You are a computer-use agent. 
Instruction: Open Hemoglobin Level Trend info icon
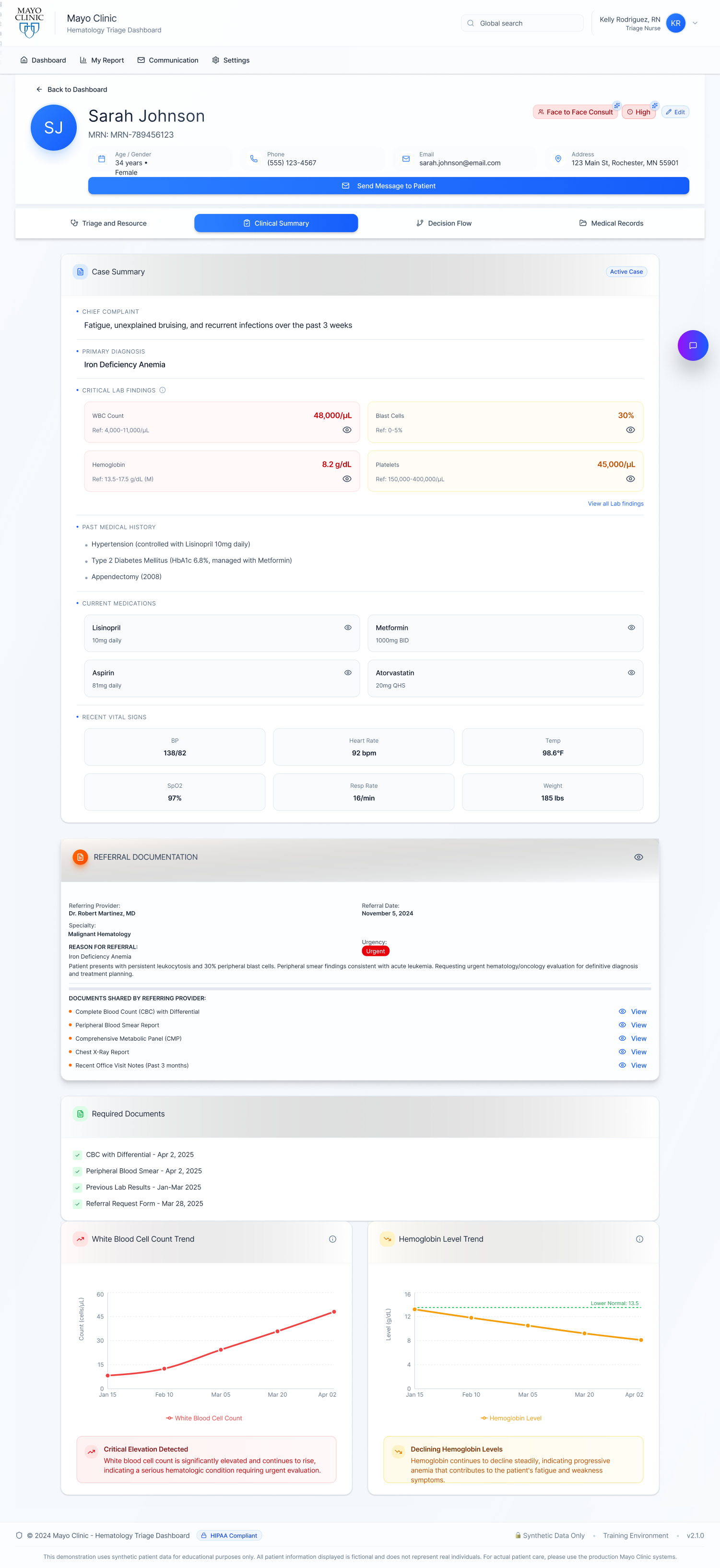click(x=639, y=1239)
